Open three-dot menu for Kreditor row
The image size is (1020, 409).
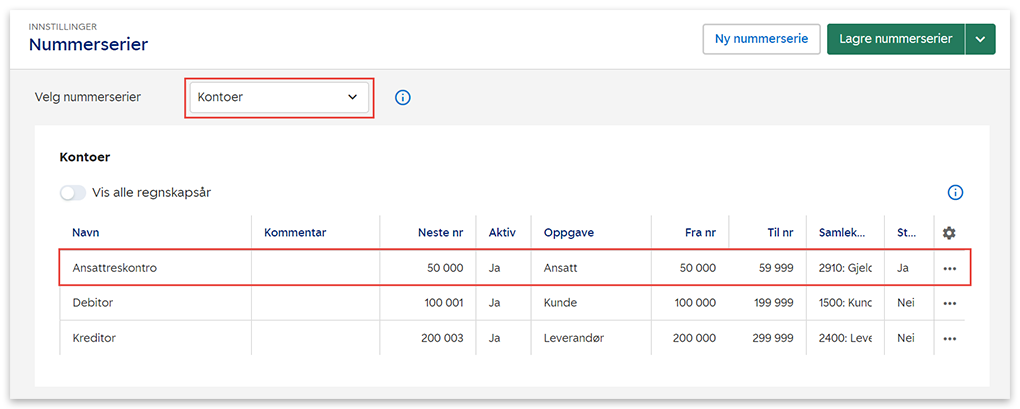pyautogui.click(x=949, y=338)
